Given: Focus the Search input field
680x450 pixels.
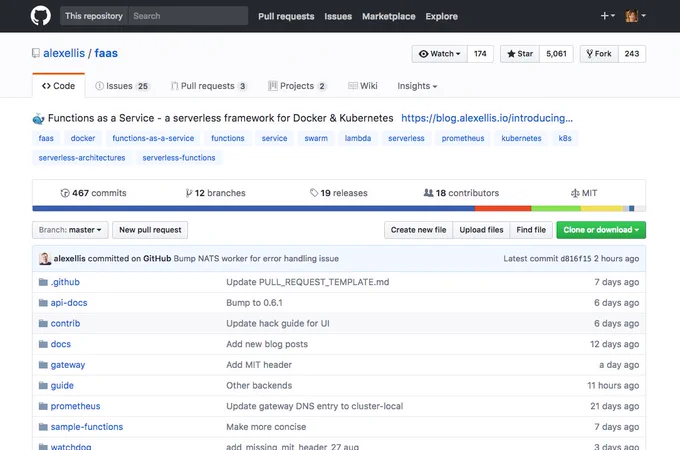Looking at the screenshot, I should coord(188,16).
